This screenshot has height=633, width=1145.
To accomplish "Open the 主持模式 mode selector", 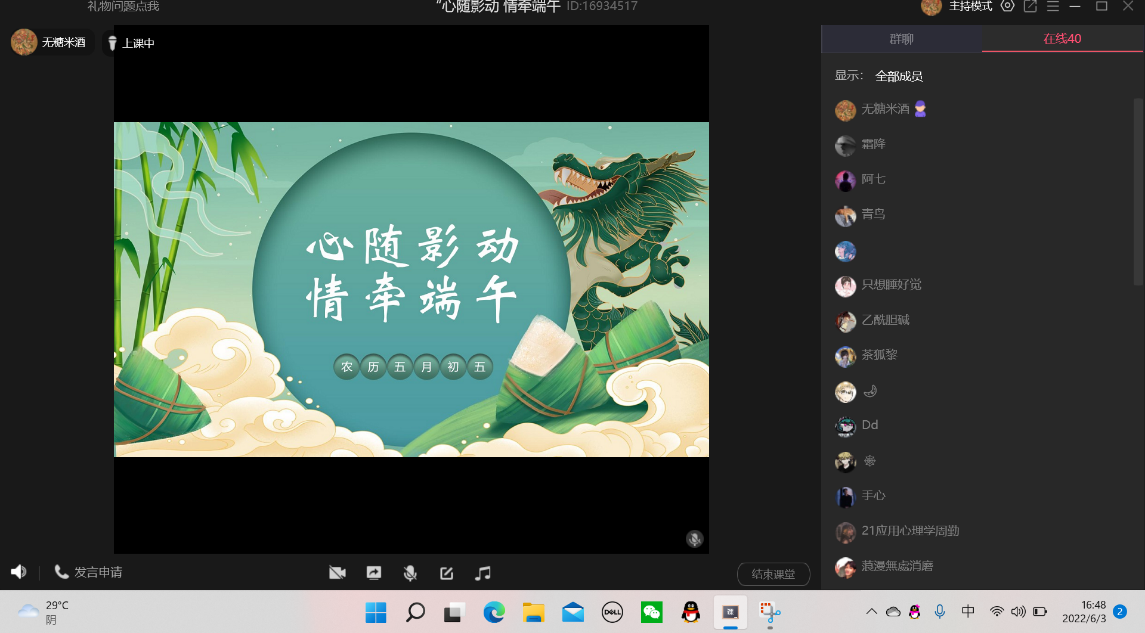I will [969, 7].
